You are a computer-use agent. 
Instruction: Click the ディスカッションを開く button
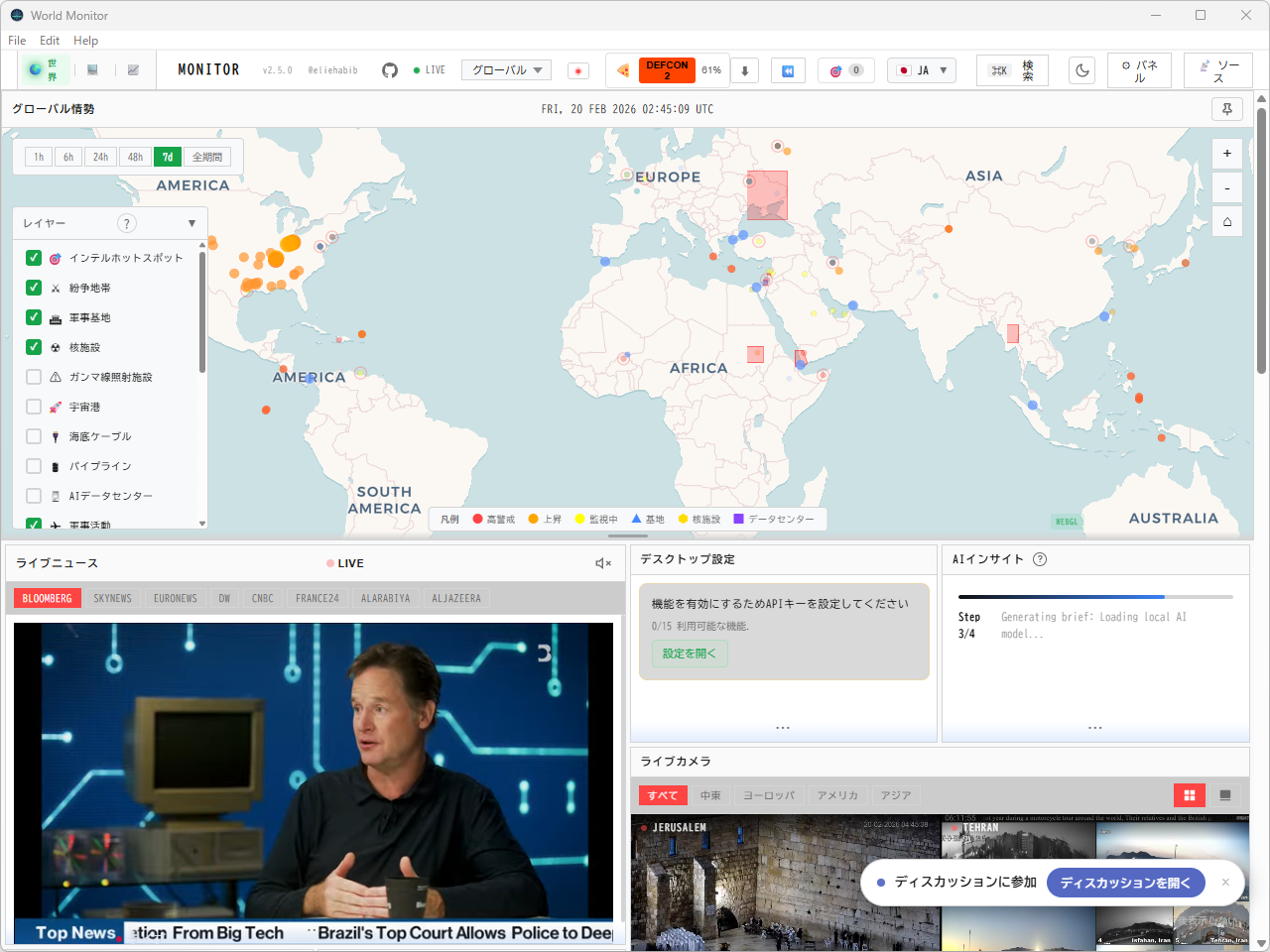point(1125,883)
